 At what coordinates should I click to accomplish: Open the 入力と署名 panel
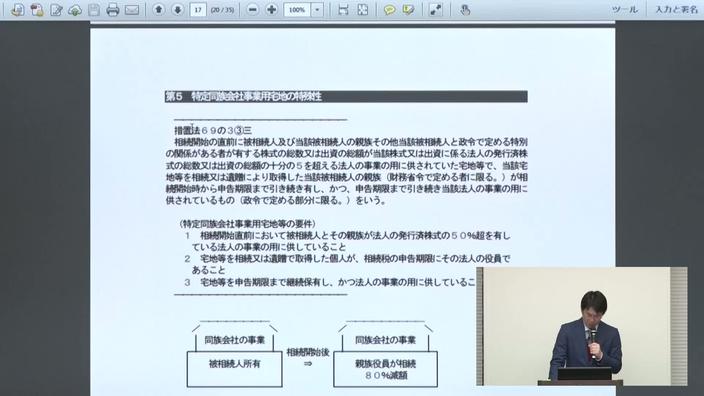(x=676, y=9)
